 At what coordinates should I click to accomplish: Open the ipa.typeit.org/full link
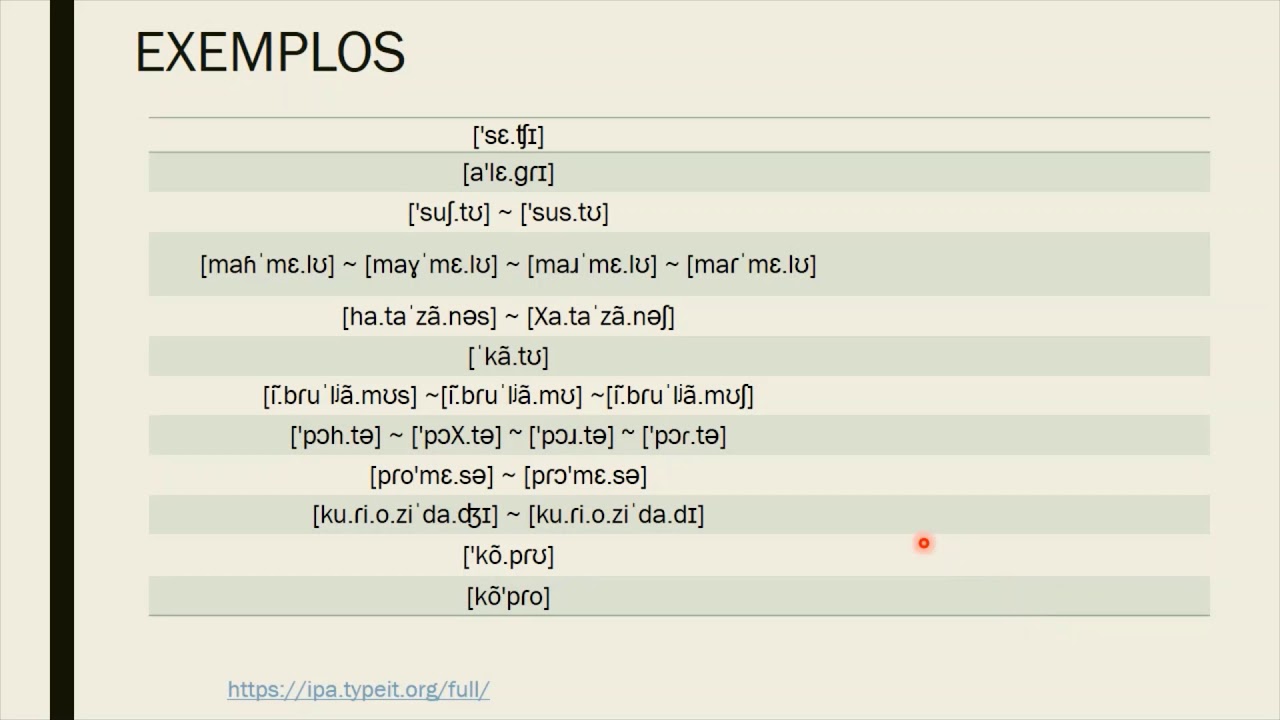pos(358,689)
